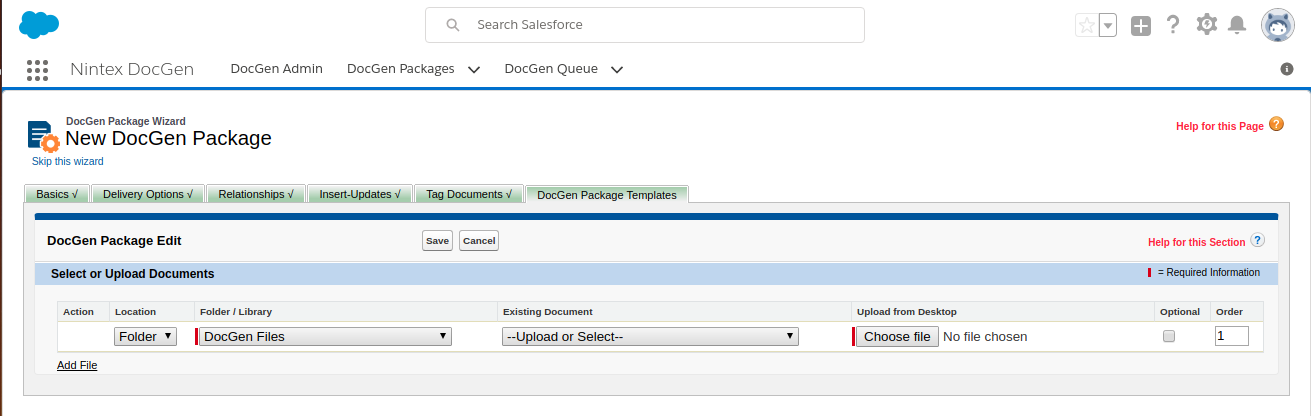The image size is (1311, 416).
Task: Click the Favorites star icon
Action: click(1086, 25)
